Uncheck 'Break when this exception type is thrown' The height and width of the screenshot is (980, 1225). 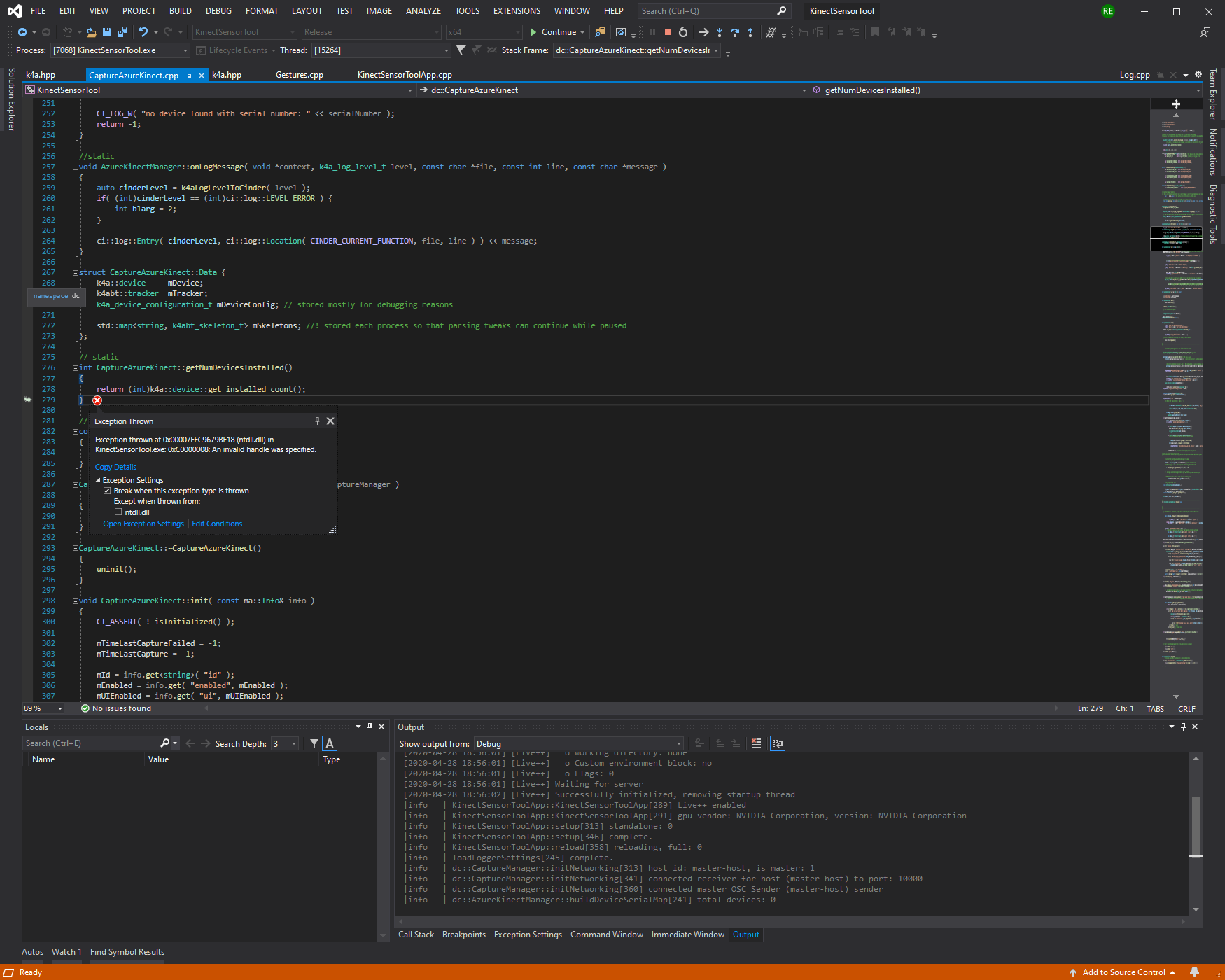tap(107, 490)
